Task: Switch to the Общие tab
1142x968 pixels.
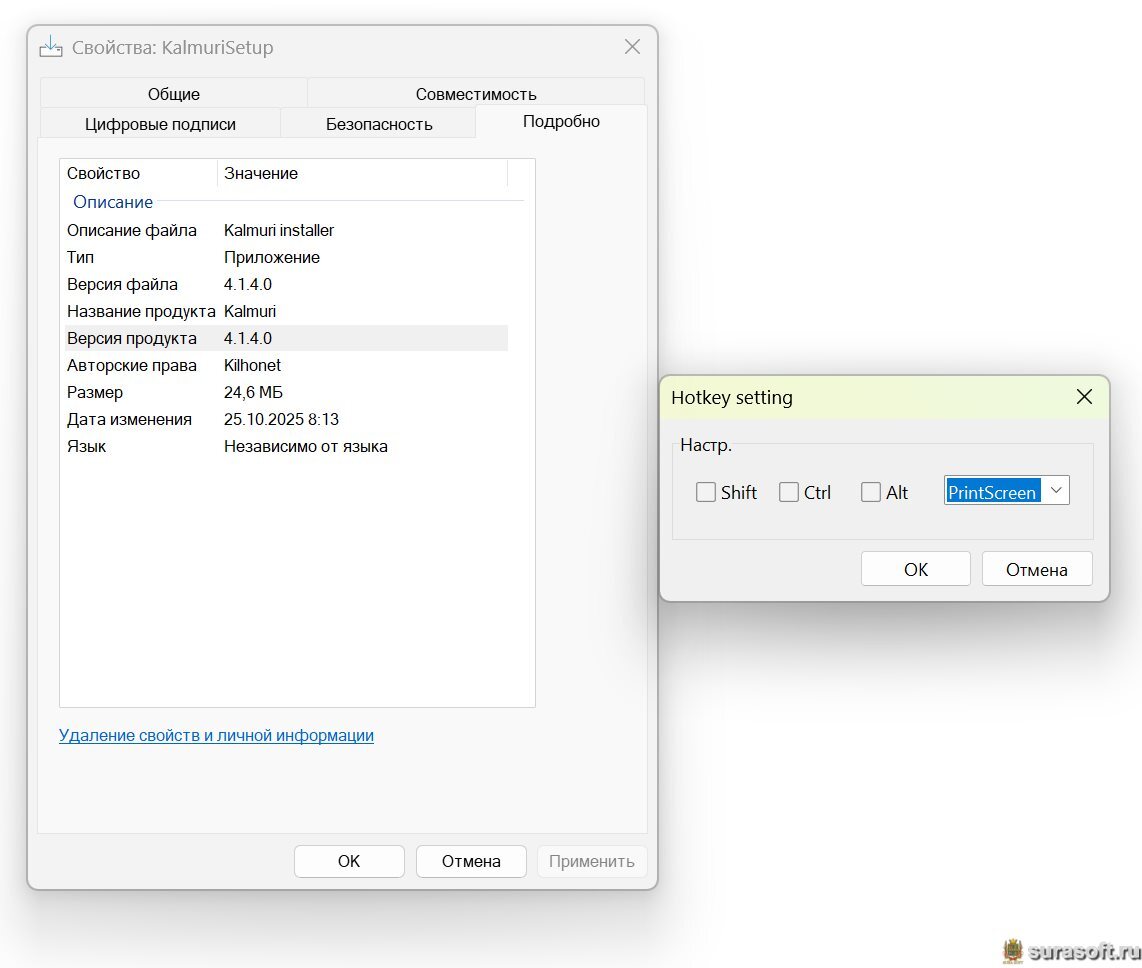Action: 173,93
